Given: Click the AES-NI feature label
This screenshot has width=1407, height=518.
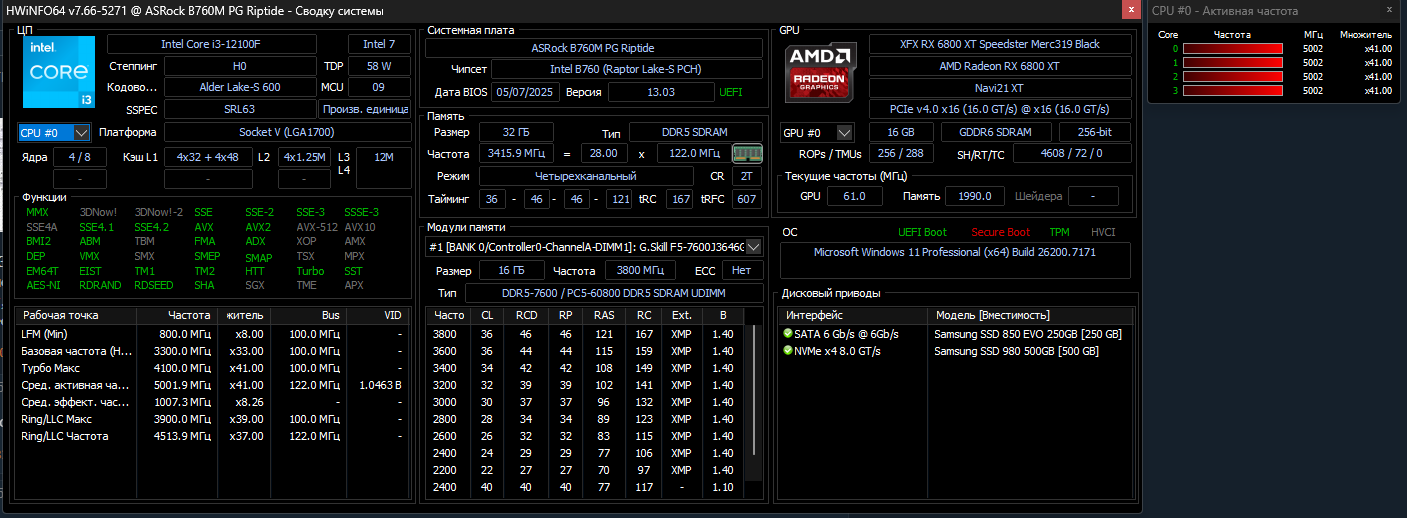Looking at the screenshot, I should pyautogui.click(x=43, y=285).
